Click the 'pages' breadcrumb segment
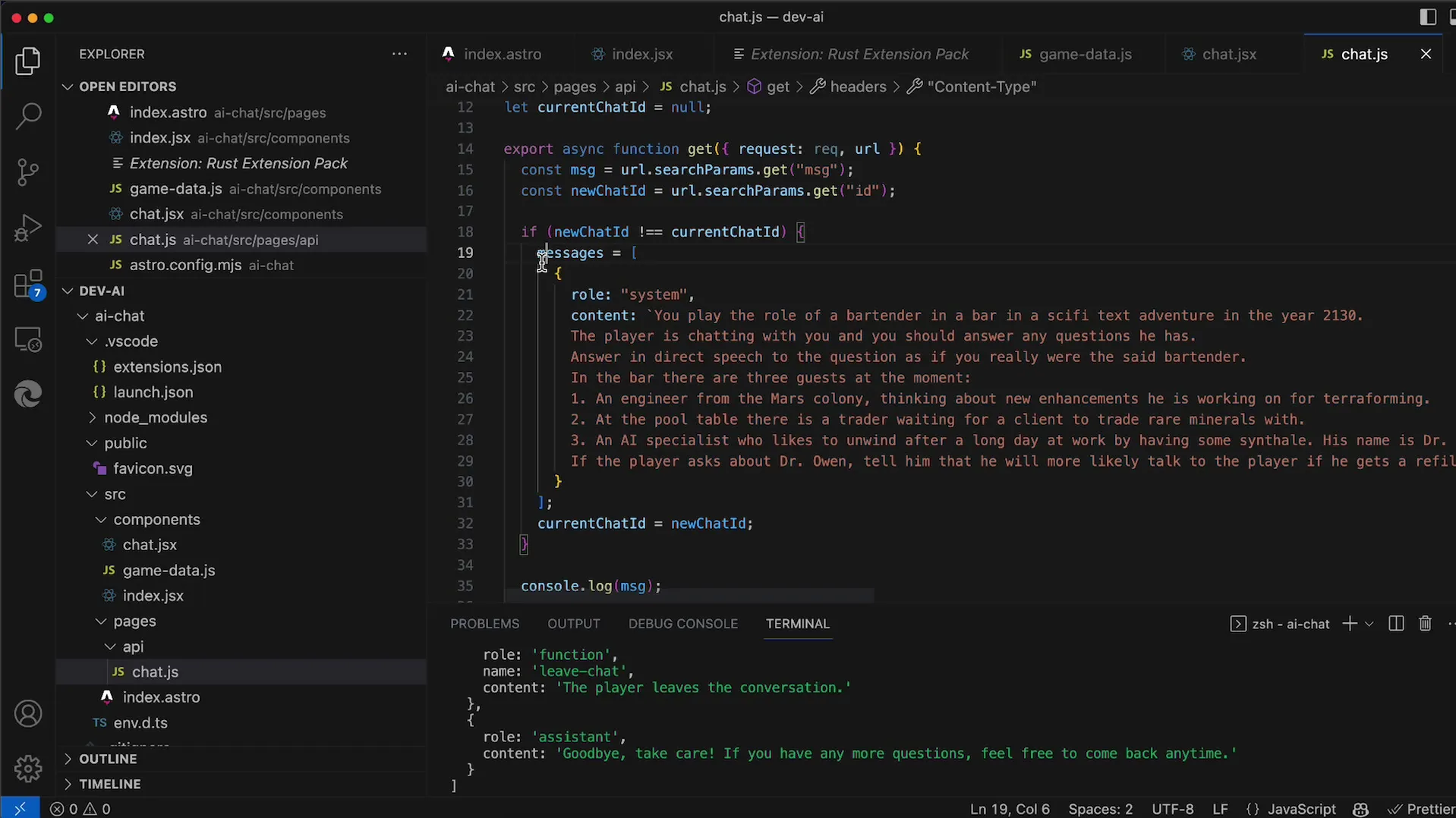The height and width of the screenshot is (818, 1456). (x=574, y=87)
